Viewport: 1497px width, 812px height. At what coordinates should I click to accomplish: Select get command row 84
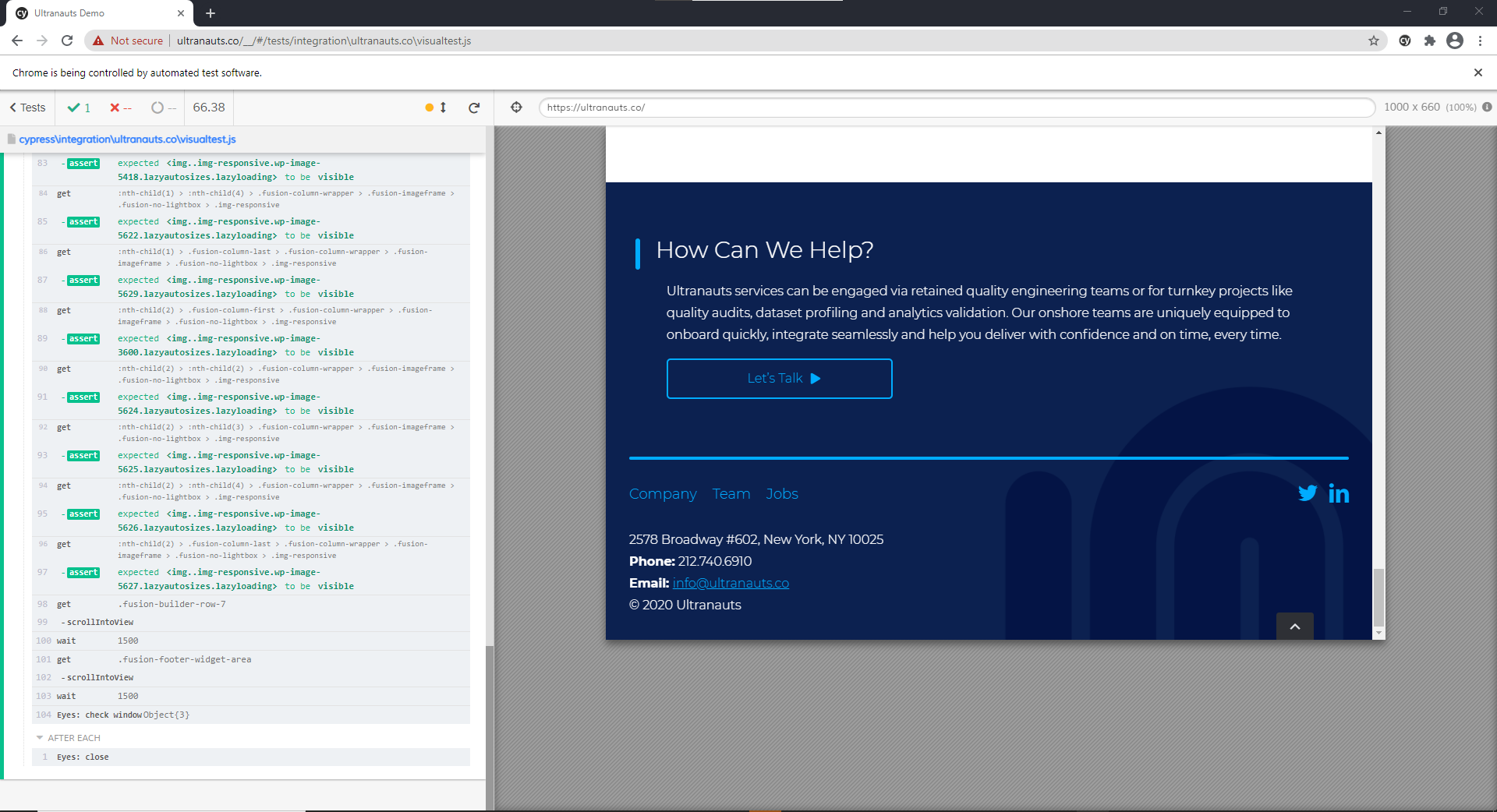pyautogui.click(x=251, y=199)
